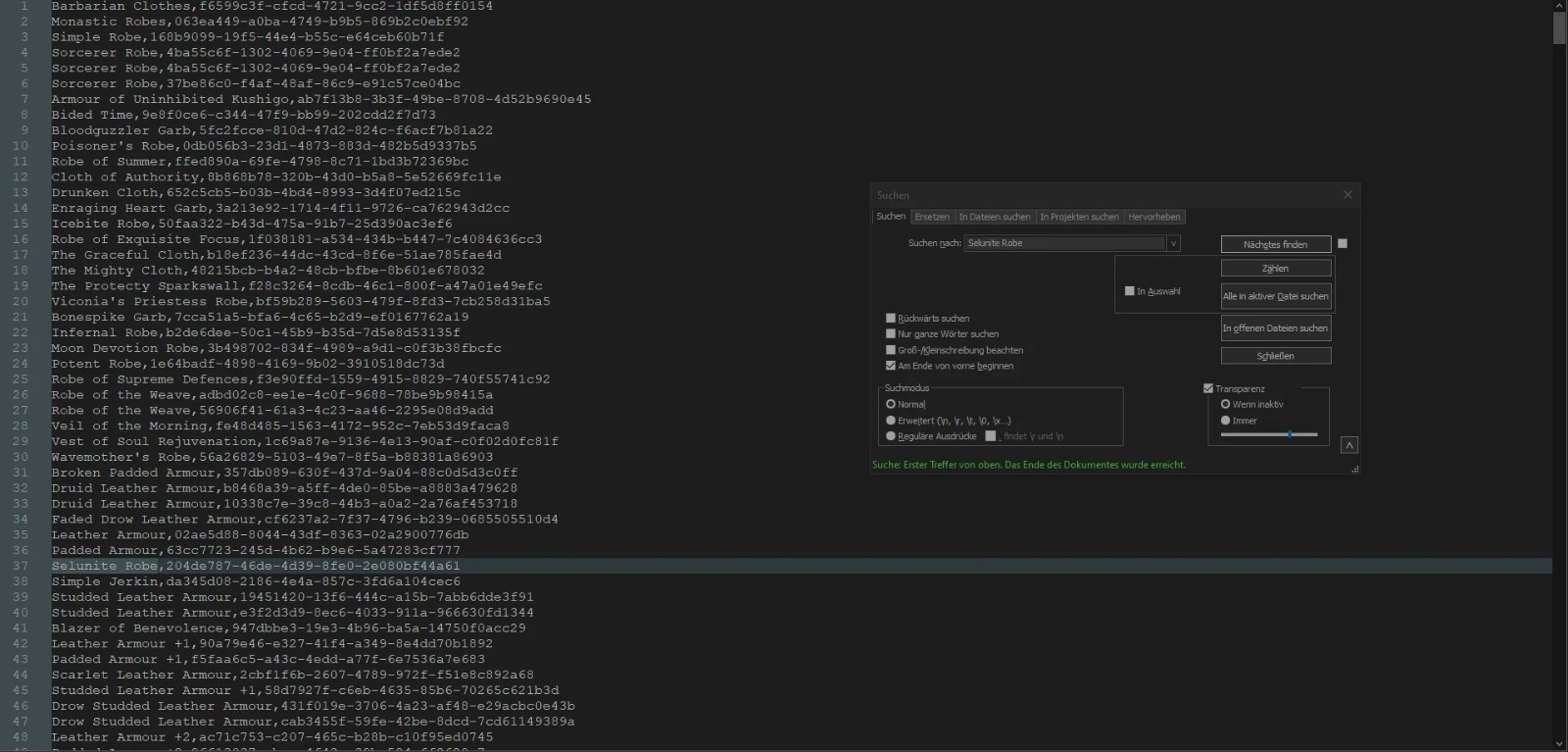This screenshot has height=752, width=1568.
Task: Enable Rückwärts suchen
Action: pyautogui.click(x=891, y=319)
